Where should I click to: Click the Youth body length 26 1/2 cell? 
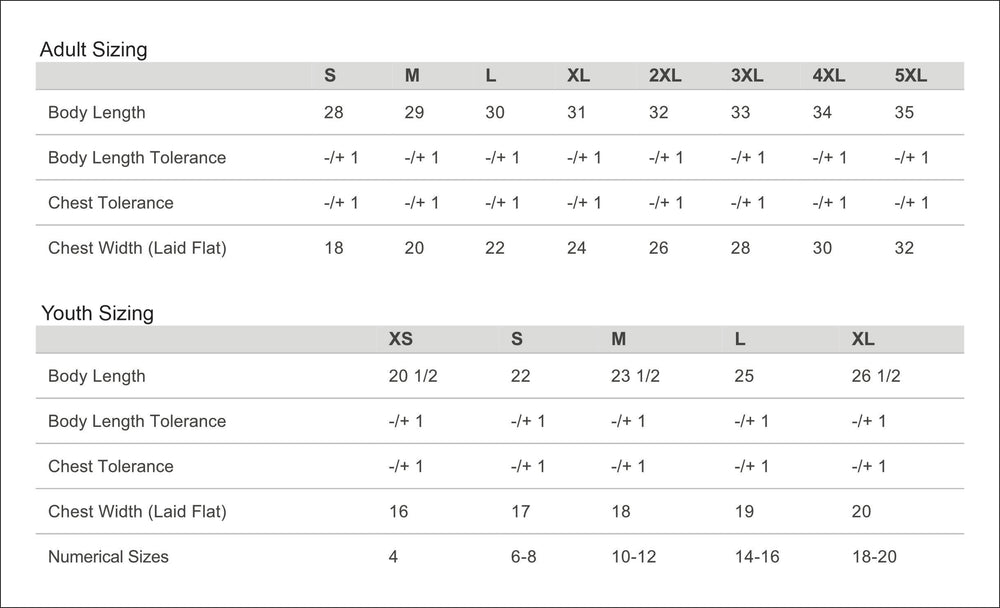tap(876, 376)
